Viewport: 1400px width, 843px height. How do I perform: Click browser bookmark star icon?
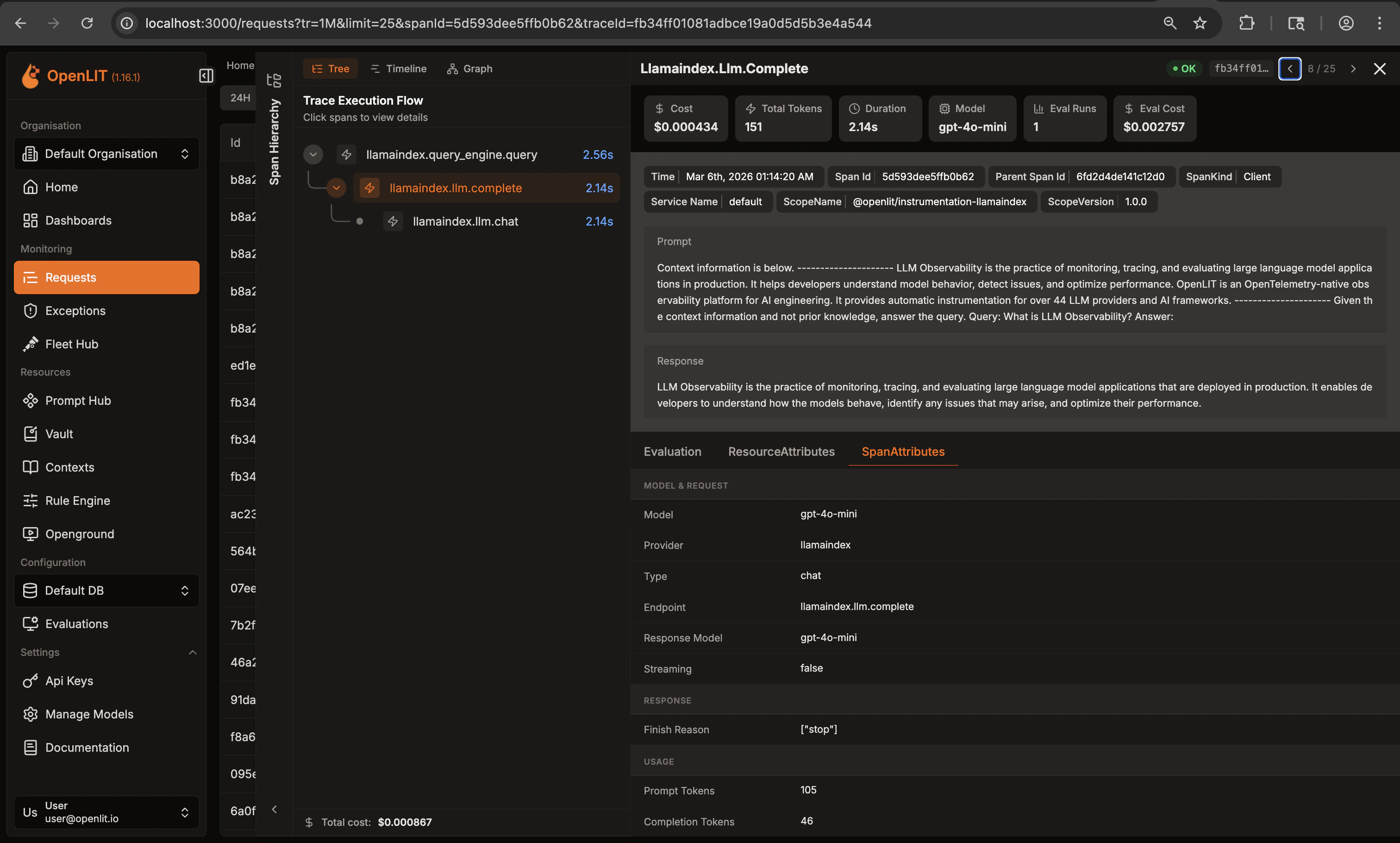[1200, 23]
